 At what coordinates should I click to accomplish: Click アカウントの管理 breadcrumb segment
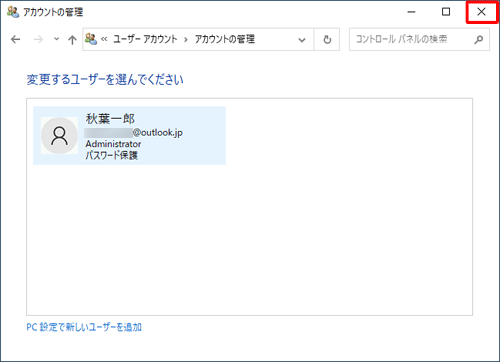point(225,39)
